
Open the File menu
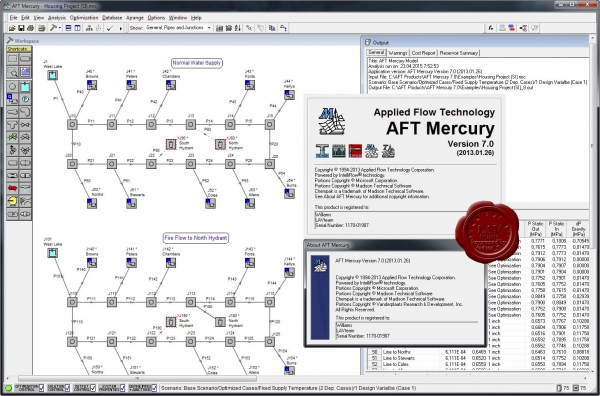[x=13, y=18]
